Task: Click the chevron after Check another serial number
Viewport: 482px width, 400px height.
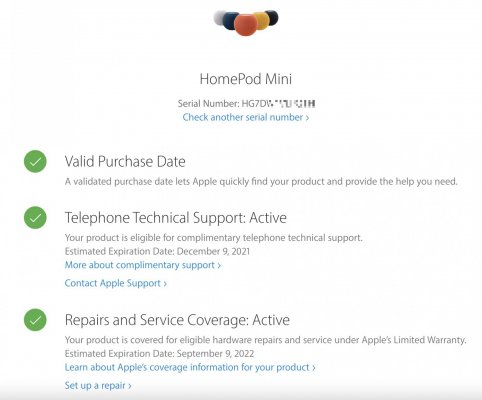Action: (x=307, y=118)
